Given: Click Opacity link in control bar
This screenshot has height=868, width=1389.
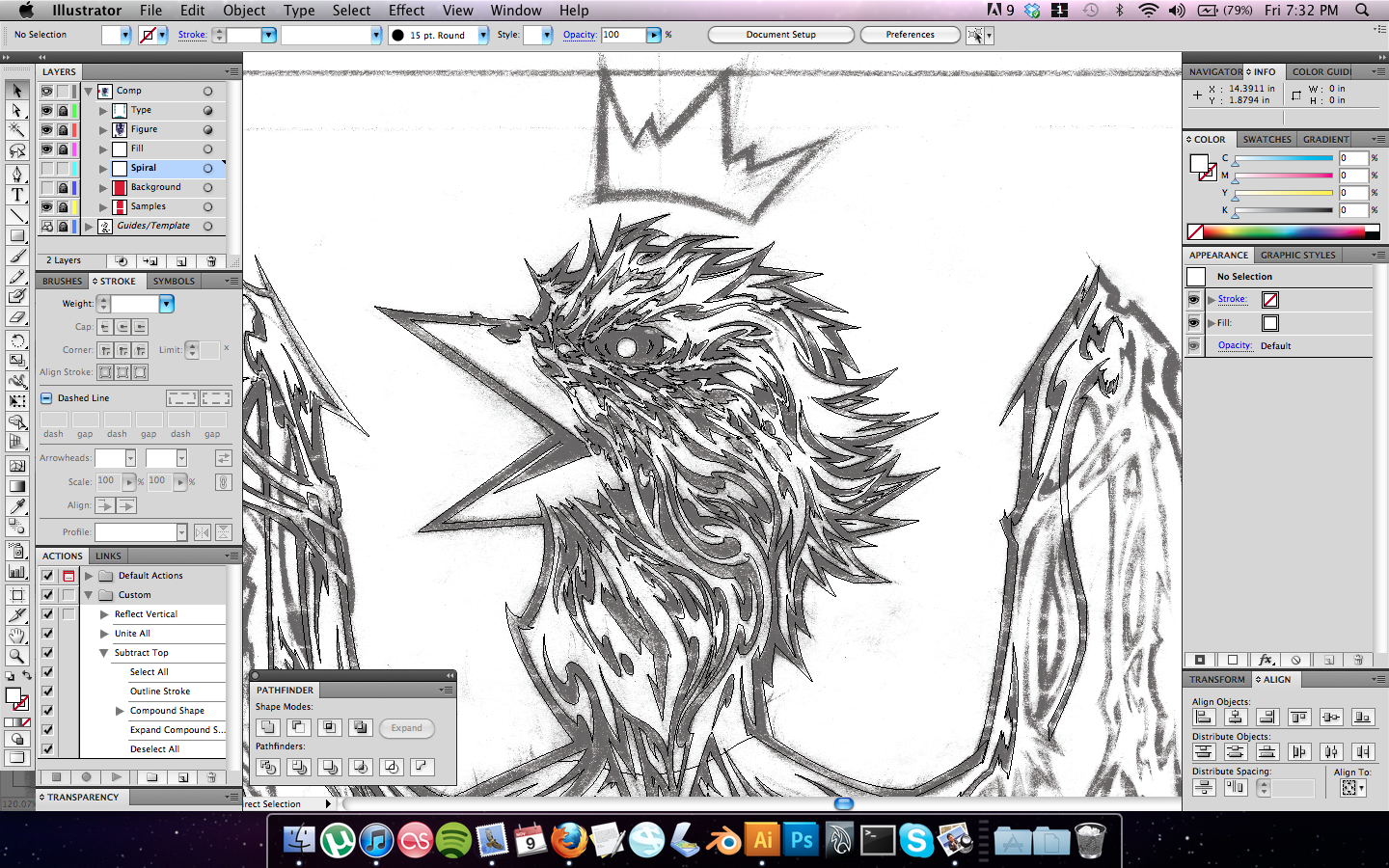Looking at the screenshot, I should (580, 35).
